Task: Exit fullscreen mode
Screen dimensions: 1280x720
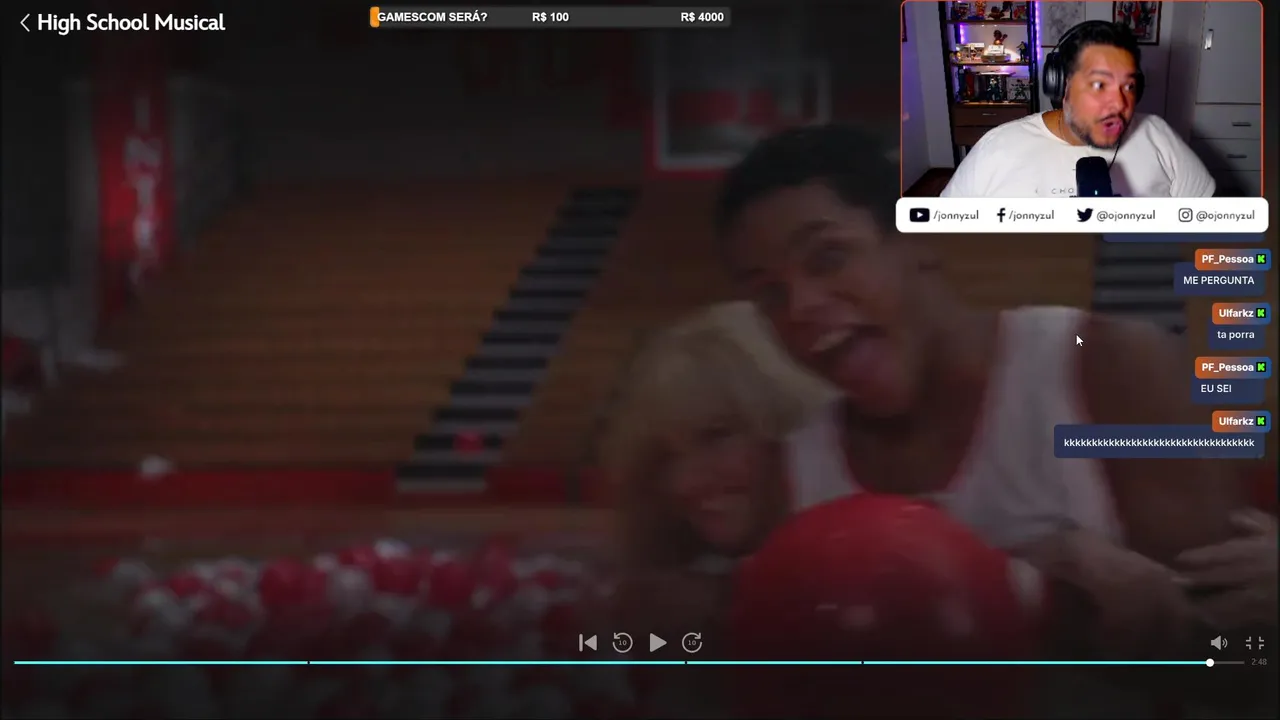Action: [x=1255, y=643]
